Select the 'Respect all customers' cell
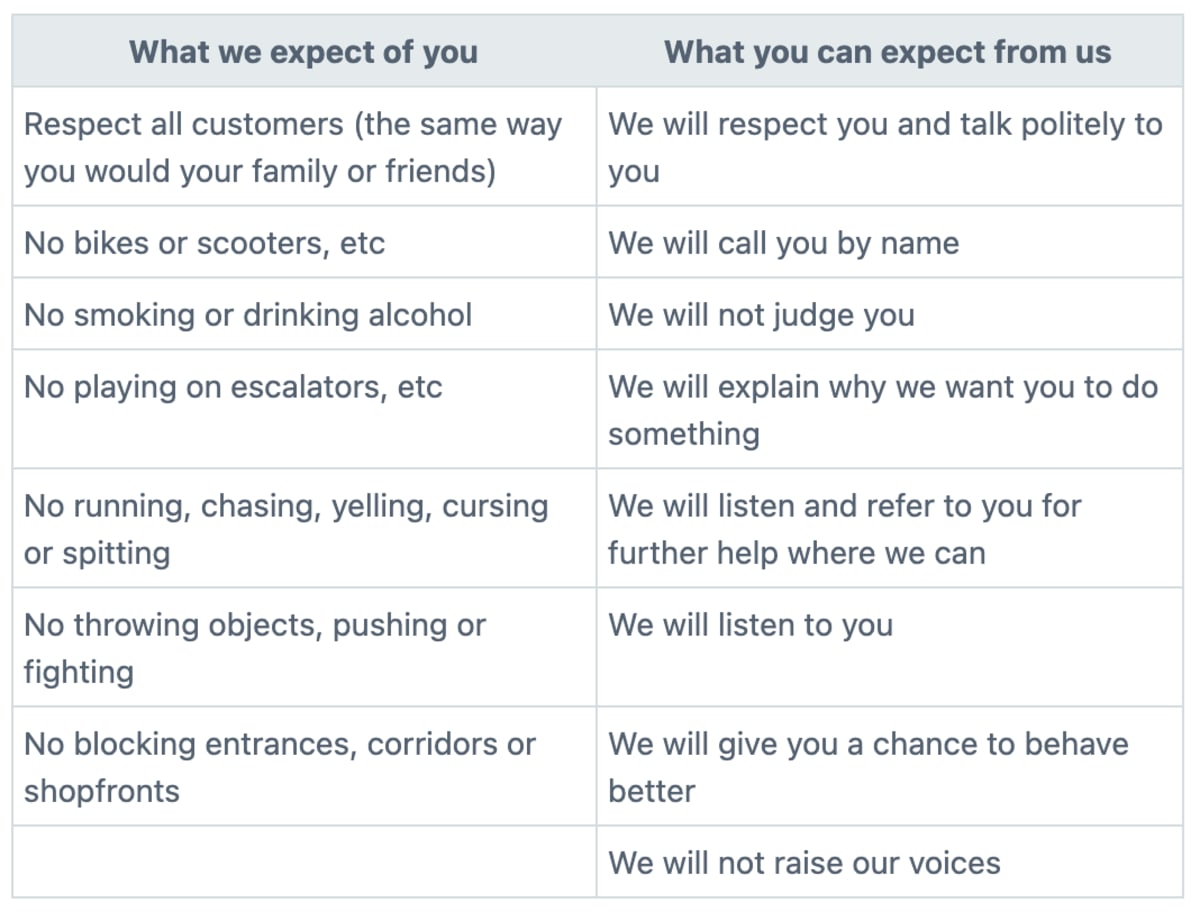 [304, 147]
